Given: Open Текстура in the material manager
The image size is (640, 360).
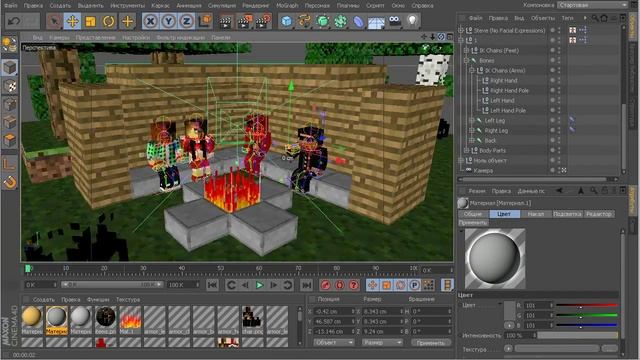Looking at the screenshot, I should (x=128, y=299).
